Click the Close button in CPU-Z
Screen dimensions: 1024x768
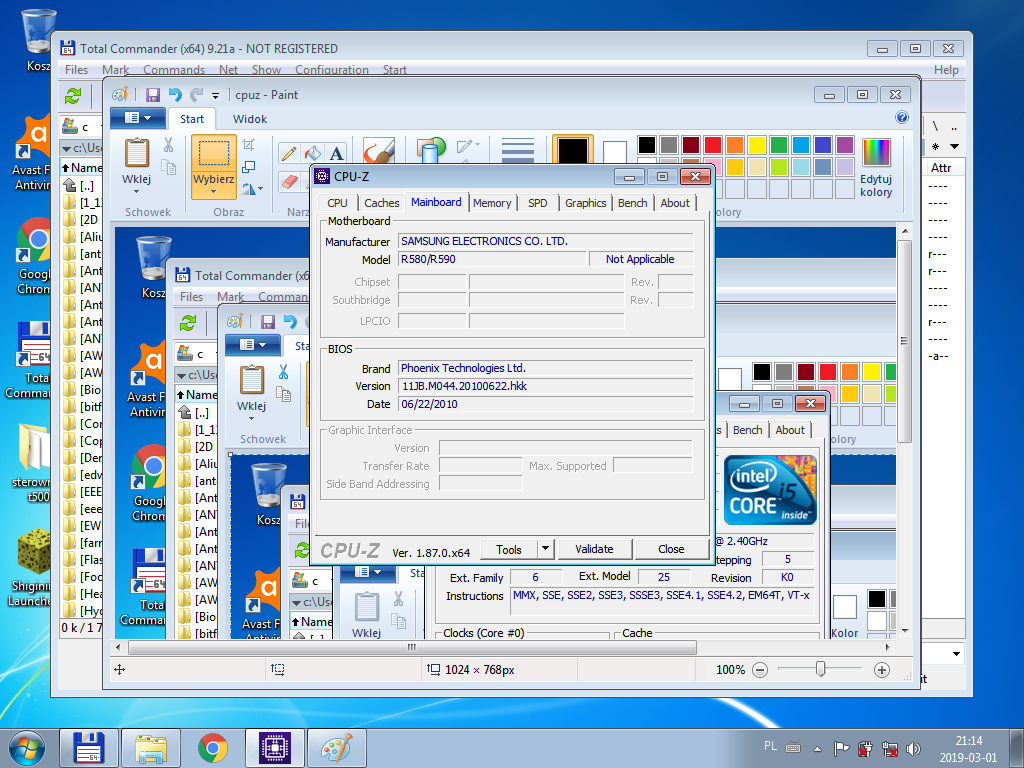tap(671, 549)
